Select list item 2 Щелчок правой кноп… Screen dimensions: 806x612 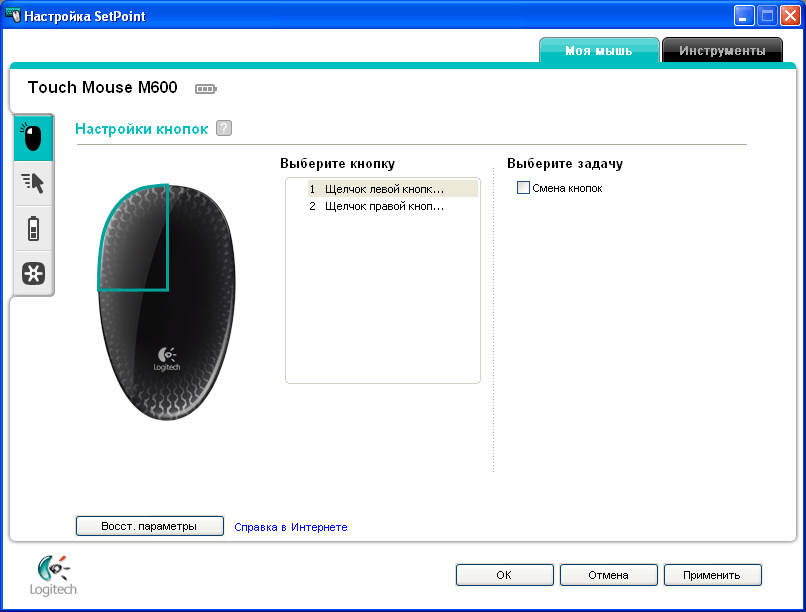coord(393,206)
